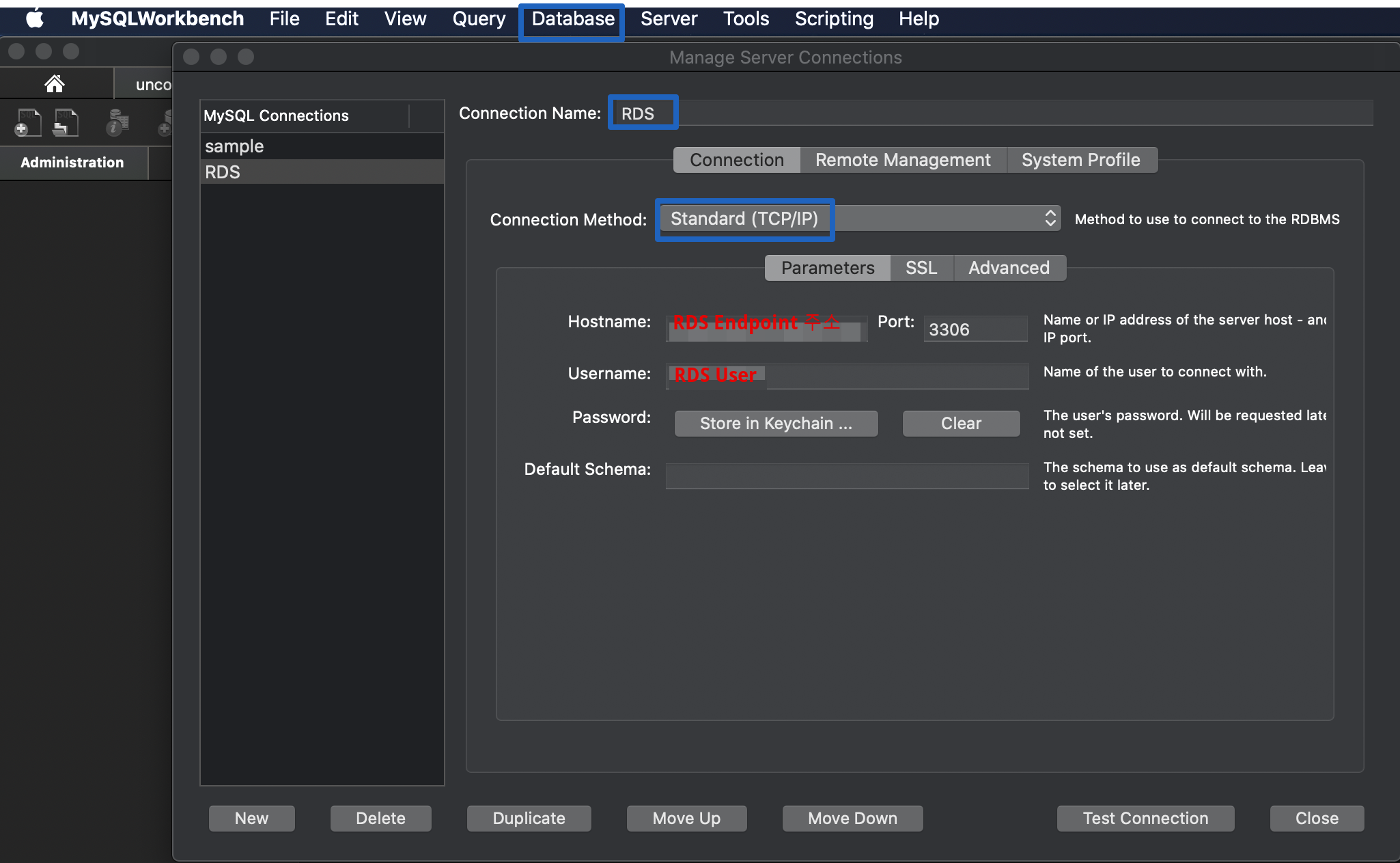Open the Advanced tab
Image resolution: width=1400 pixels, height=863 pixels.
tap(1009, 267)
